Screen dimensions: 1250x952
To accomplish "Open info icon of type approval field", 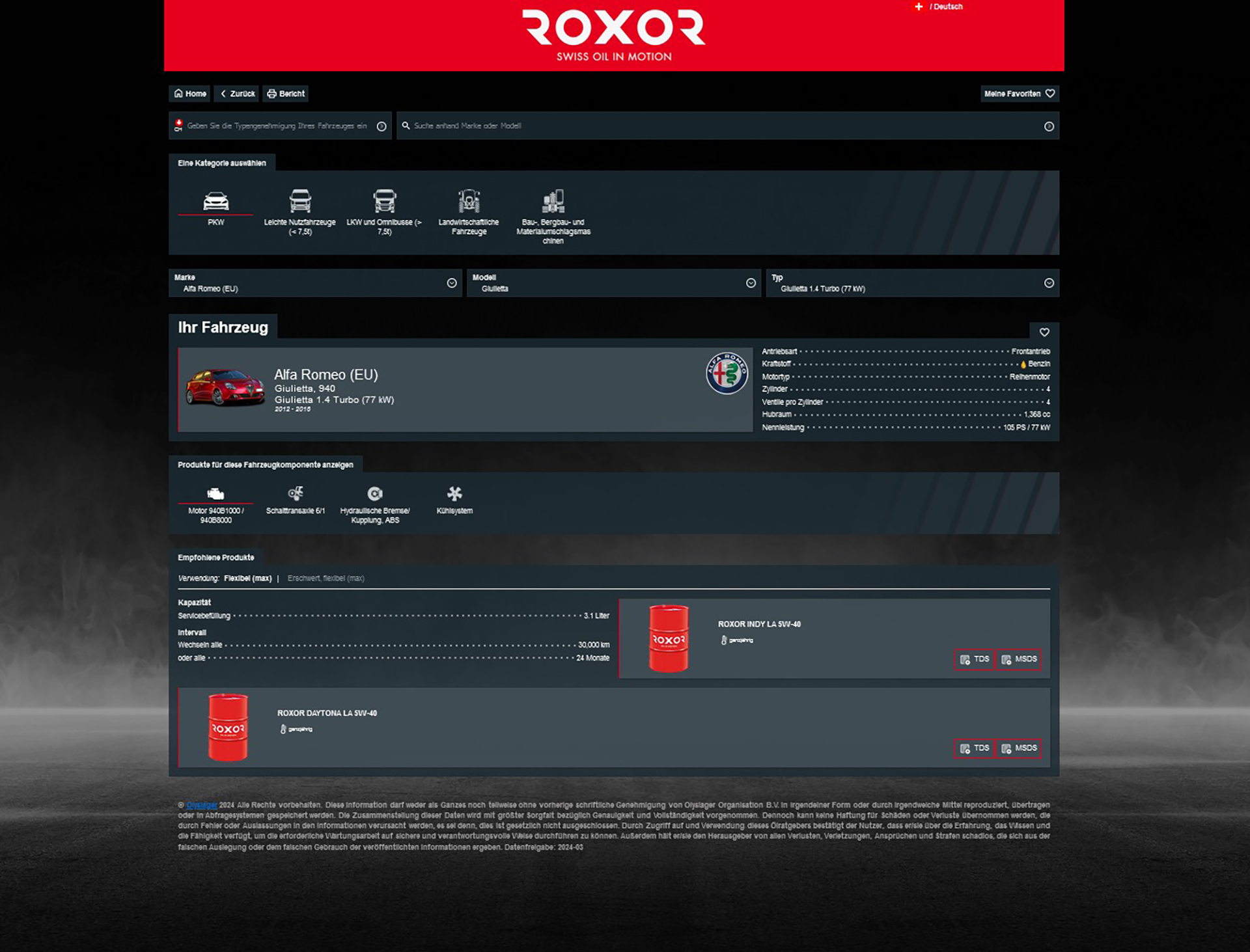I will [x=382, y=126].
